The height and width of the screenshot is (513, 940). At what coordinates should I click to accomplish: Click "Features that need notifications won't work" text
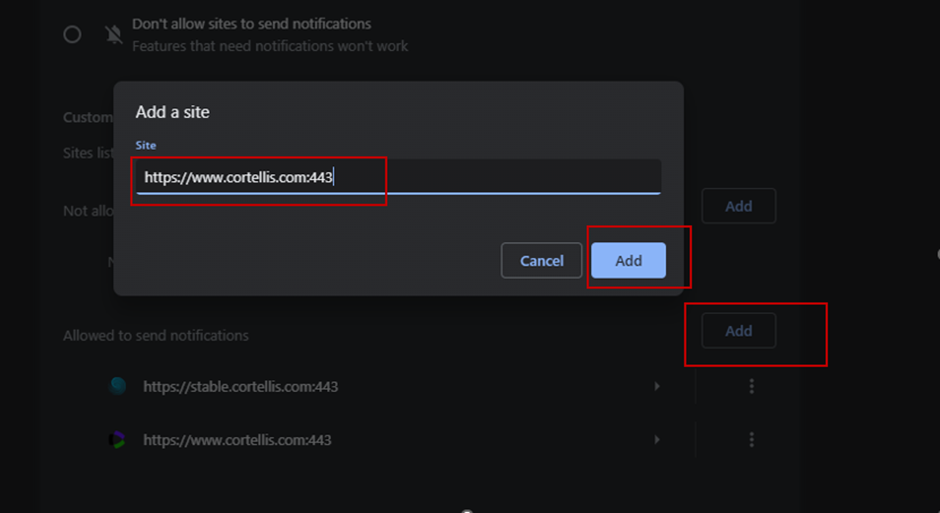(270, 46)
